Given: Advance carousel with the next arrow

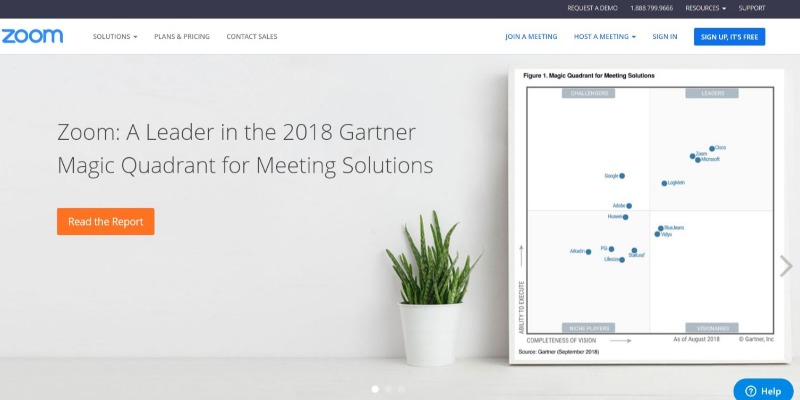Looking at the screenshot, I should (786, 266).
